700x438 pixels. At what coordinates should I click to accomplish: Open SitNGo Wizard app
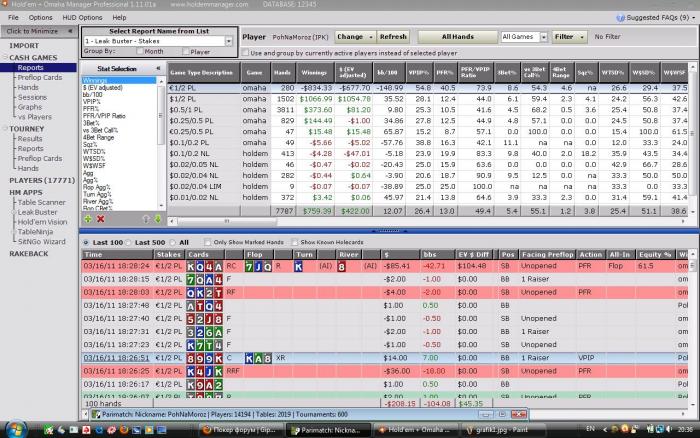[42, 242]
